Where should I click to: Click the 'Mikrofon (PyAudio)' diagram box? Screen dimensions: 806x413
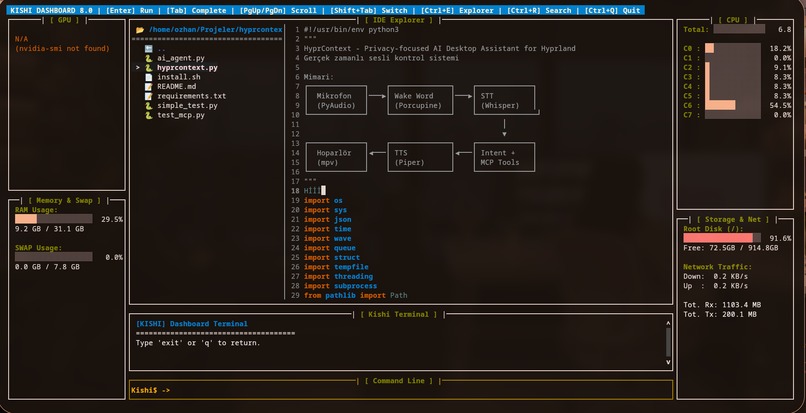pos(336,100)
